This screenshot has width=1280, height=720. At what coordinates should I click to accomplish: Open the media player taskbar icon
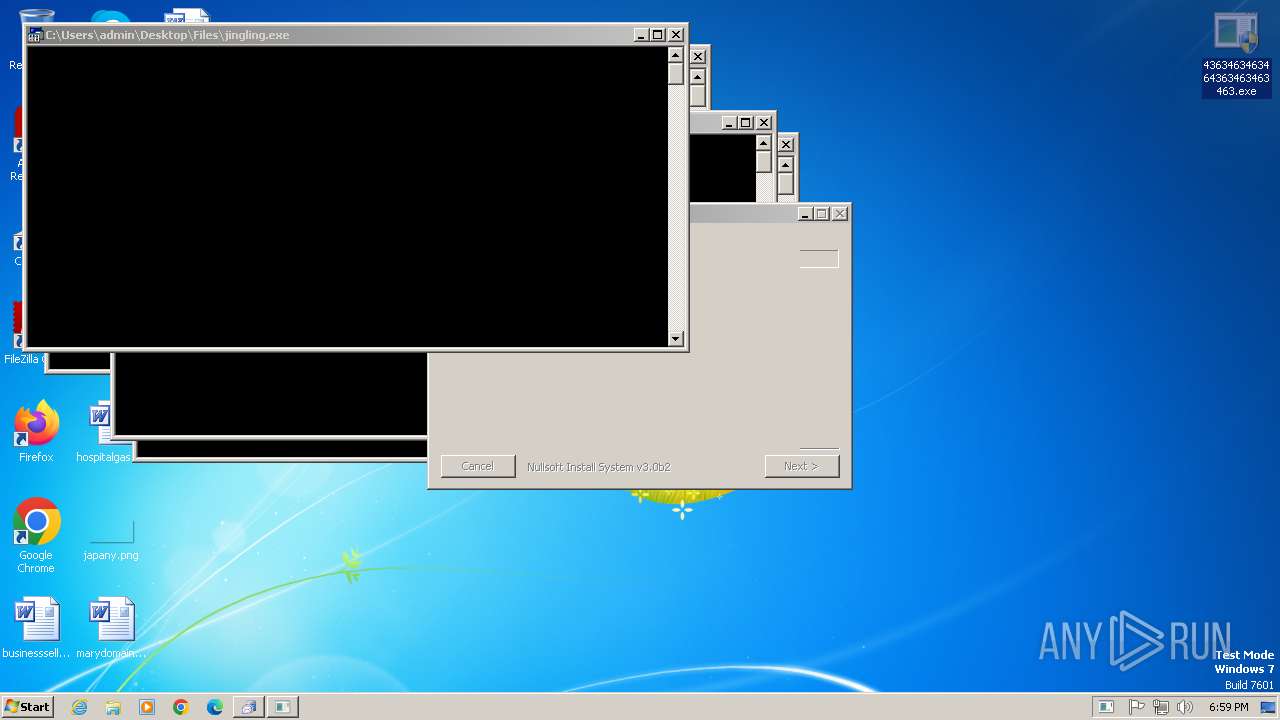147,707
